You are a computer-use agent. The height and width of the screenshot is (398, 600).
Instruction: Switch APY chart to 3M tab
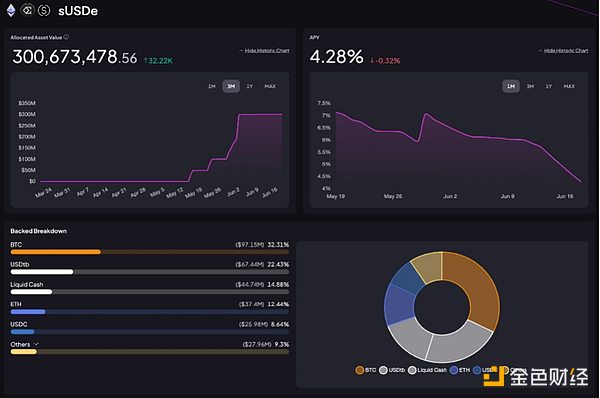530,86
